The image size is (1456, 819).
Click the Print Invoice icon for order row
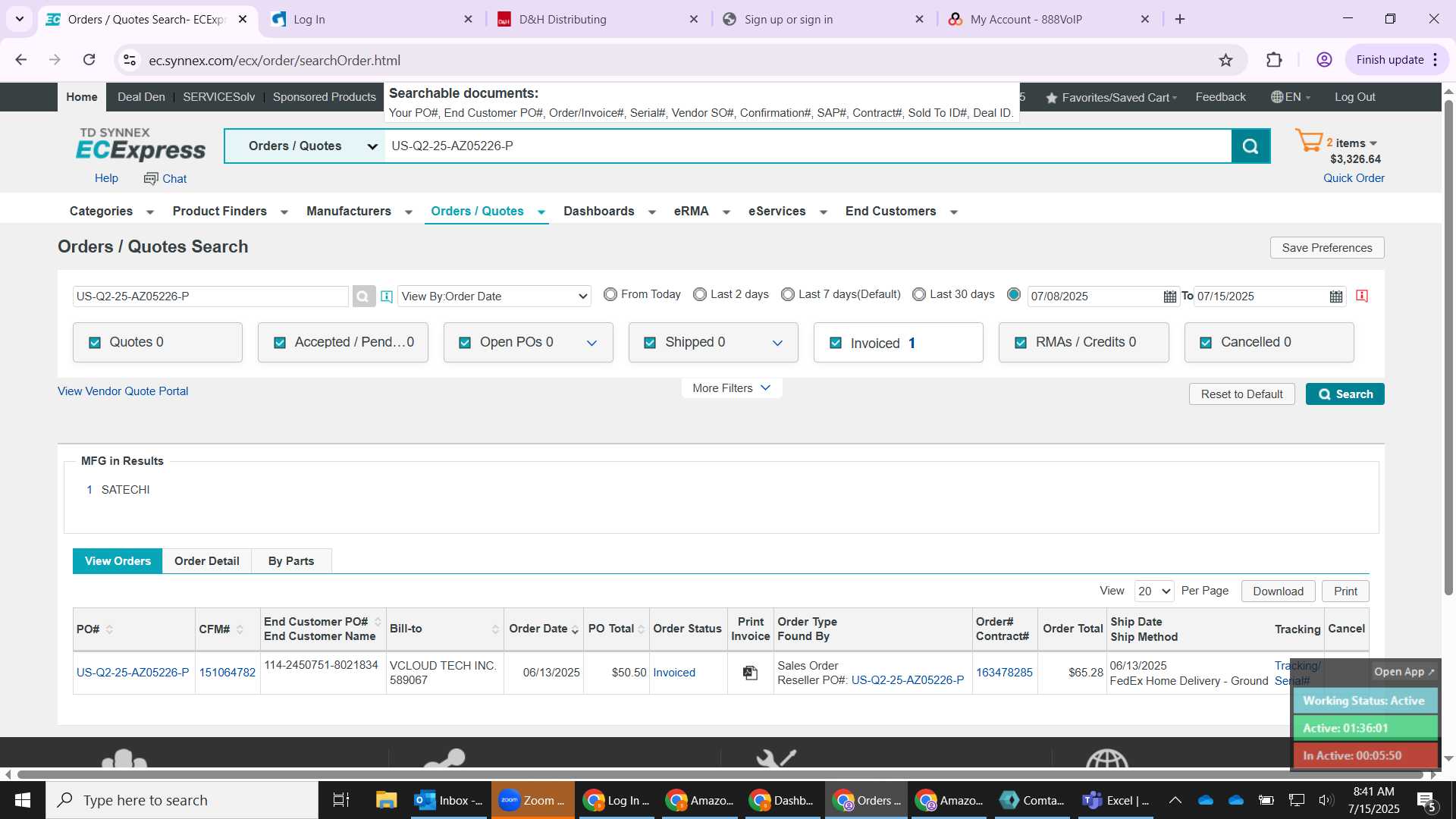[750, 673]
